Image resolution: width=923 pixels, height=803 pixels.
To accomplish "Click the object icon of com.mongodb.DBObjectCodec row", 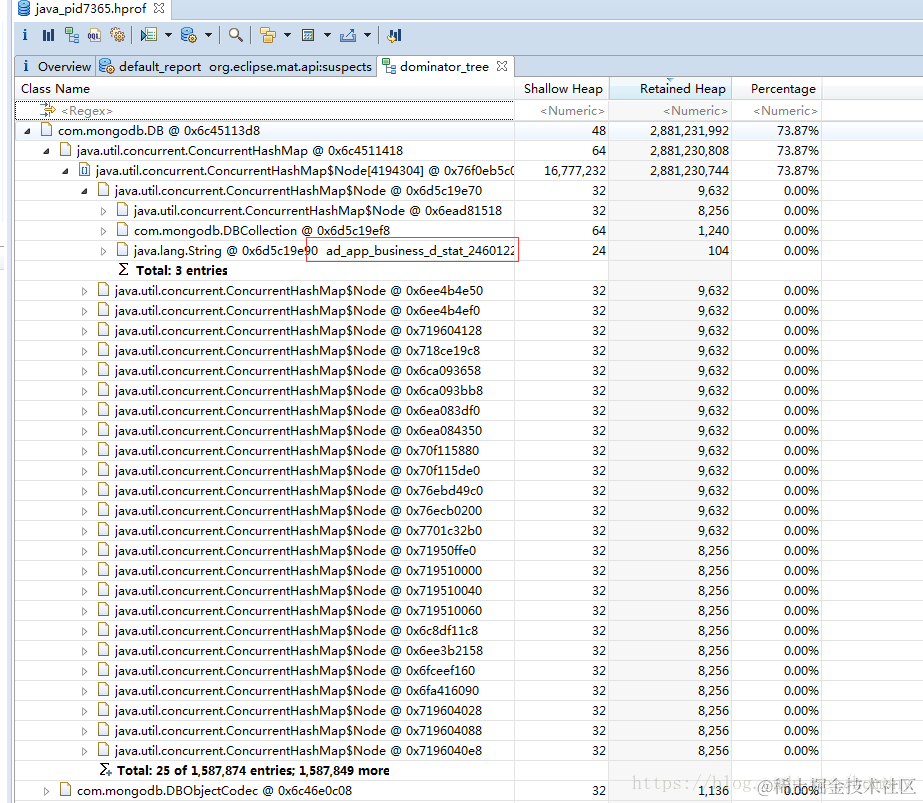I will click(x=66, y=789).
